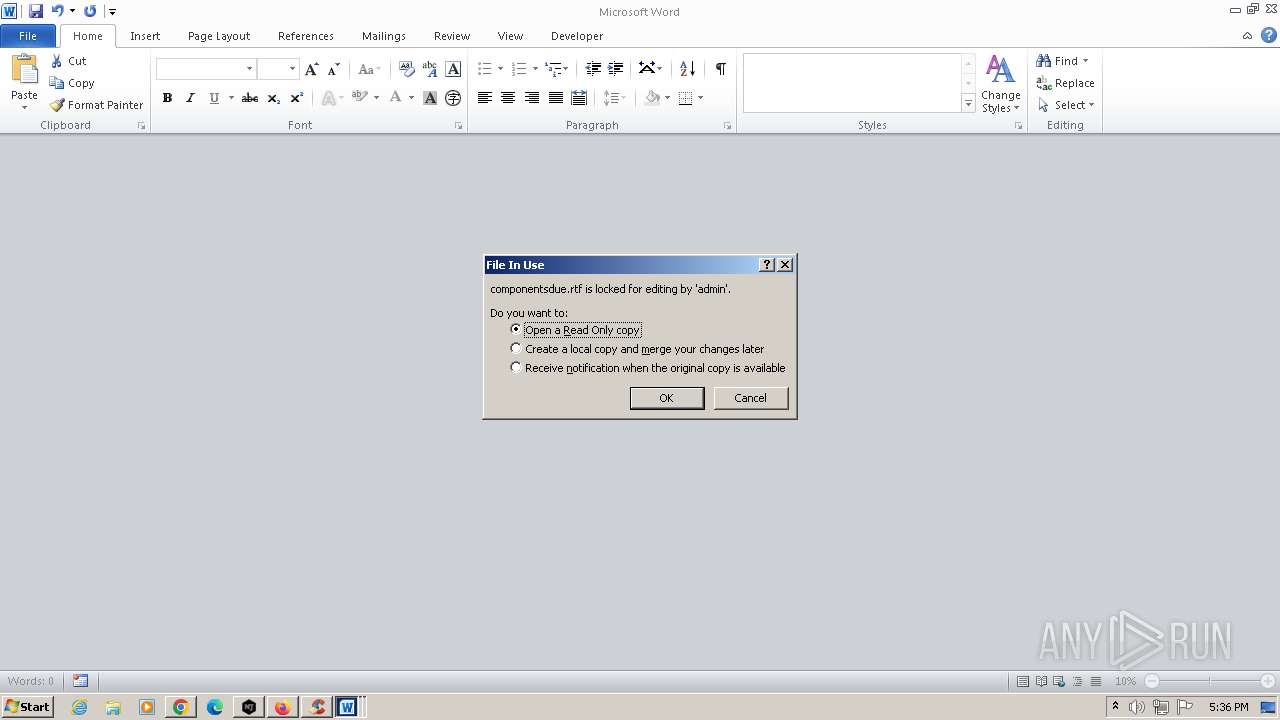The height and width of the screenshot is (720, 1280).
Task: Click the zoom out minus button
Action: 1151,681
